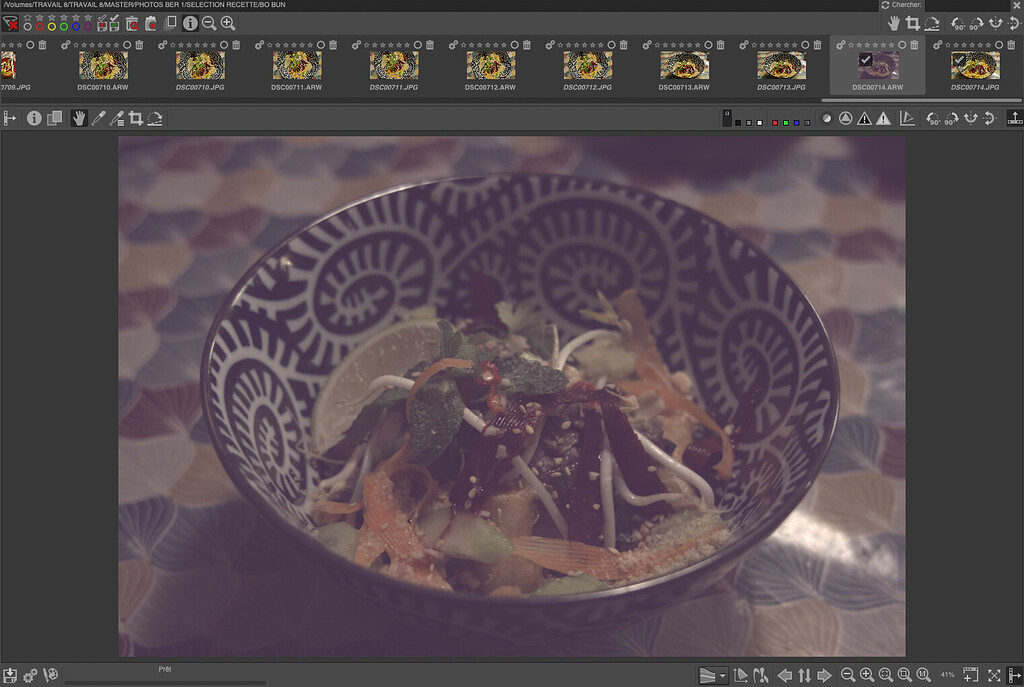Filter images with purple color label

(88, 27)
